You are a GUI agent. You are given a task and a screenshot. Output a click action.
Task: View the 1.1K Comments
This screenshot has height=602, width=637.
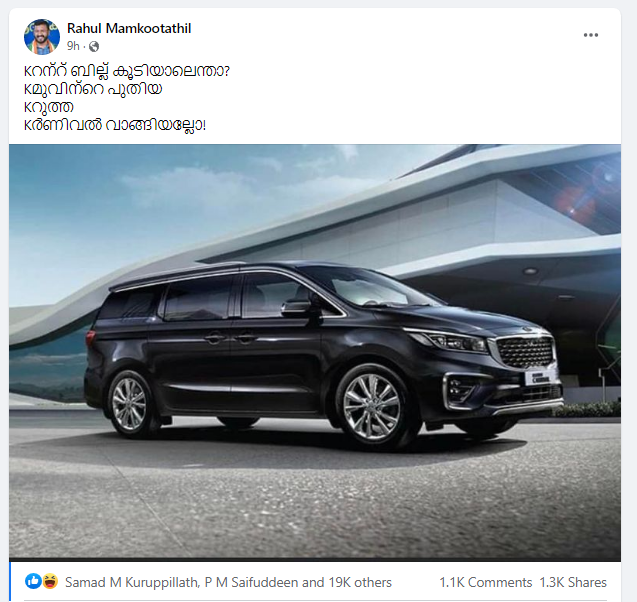tap(485, 582)
